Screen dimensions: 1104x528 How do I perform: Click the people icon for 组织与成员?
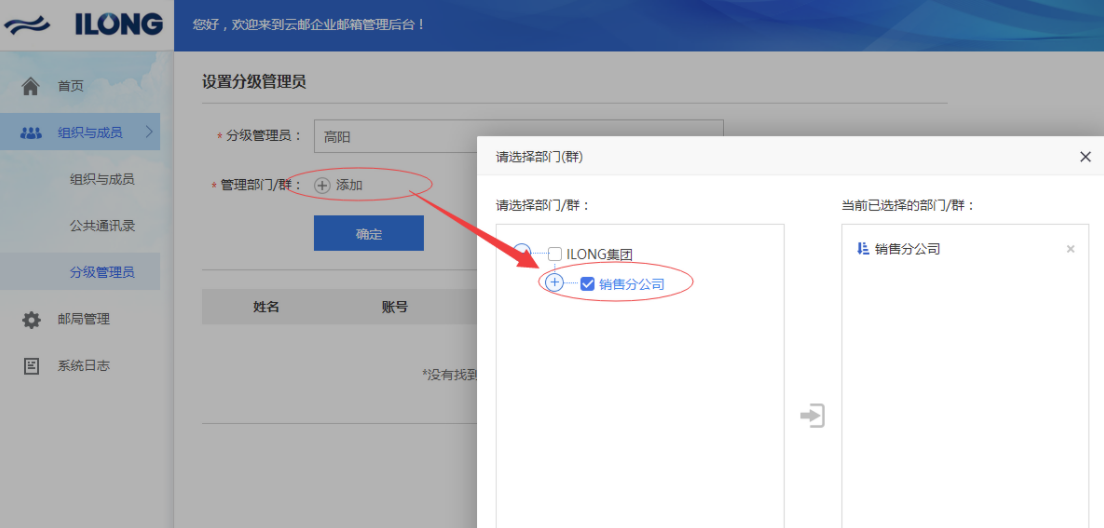(x=31, y=132)
